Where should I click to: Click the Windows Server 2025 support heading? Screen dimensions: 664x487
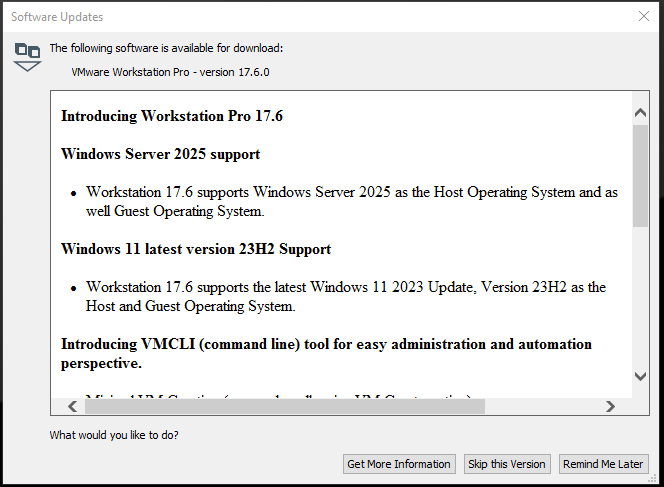[160, 154]
